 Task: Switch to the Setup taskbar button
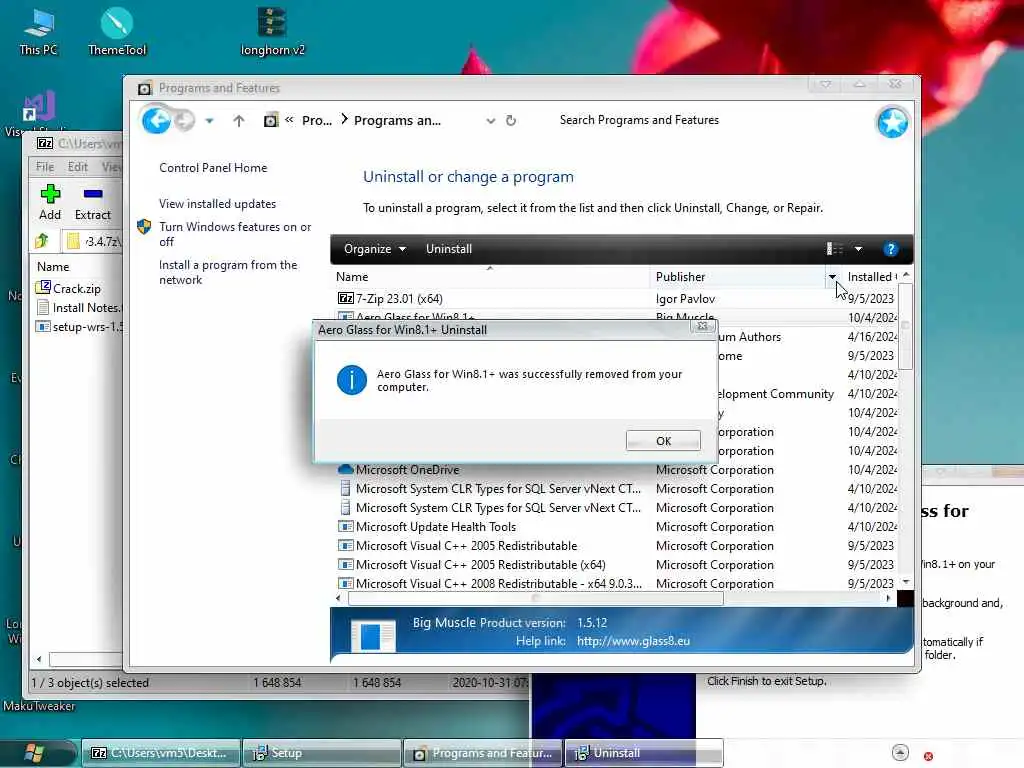(322, 753)
